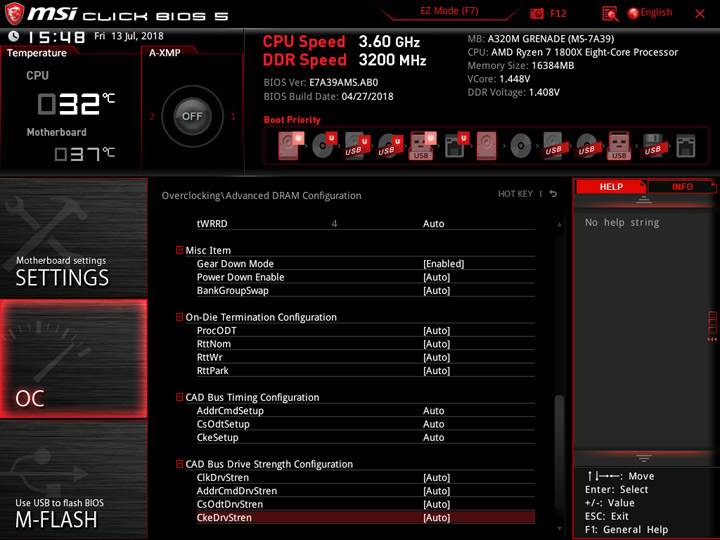Switch to the INFO tab

pyautogui.click(x=682, y=186)
